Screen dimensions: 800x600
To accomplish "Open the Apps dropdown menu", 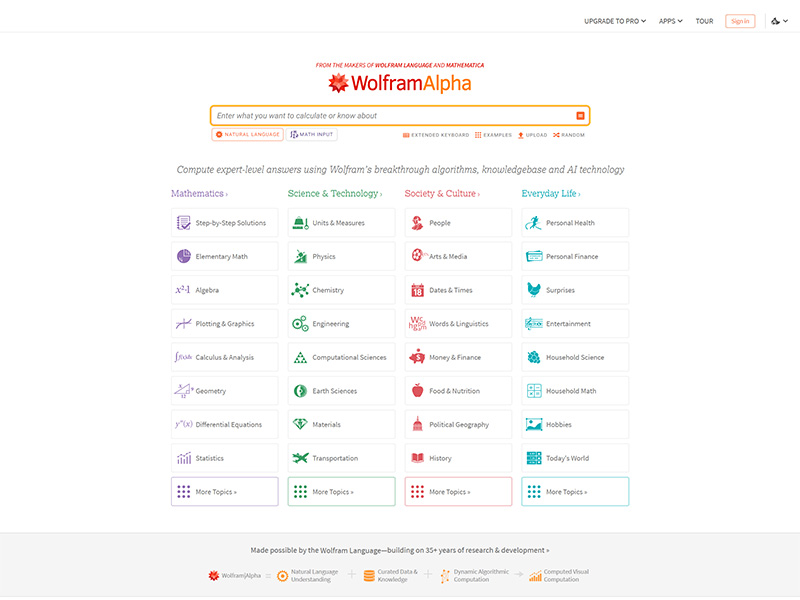I will click(x=669, y=20).
